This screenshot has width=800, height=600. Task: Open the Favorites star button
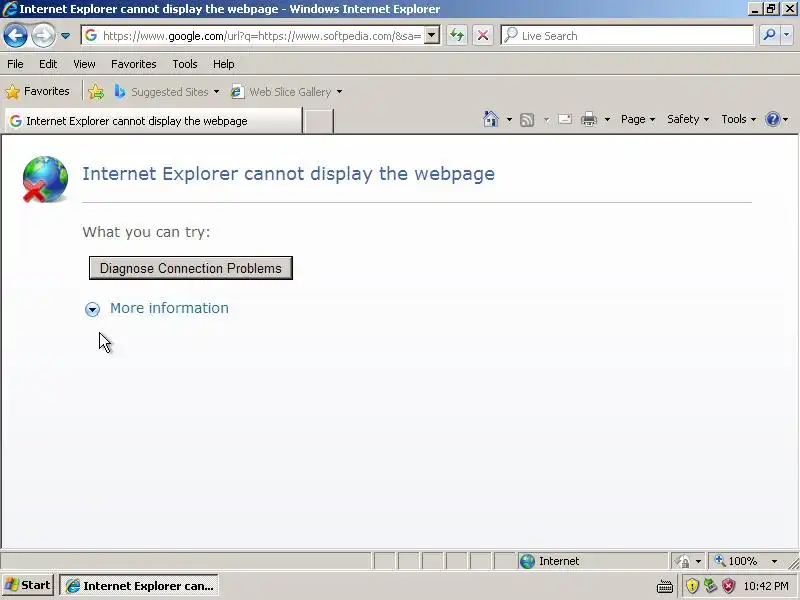[37, 91]
